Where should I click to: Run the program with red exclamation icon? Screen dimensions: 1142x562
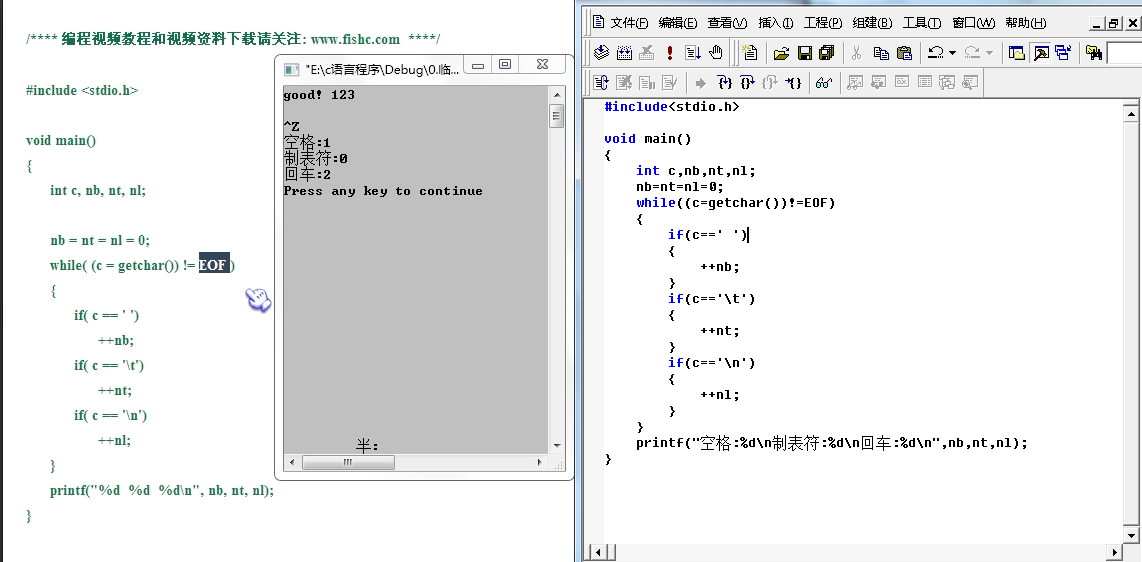[670, 52]
